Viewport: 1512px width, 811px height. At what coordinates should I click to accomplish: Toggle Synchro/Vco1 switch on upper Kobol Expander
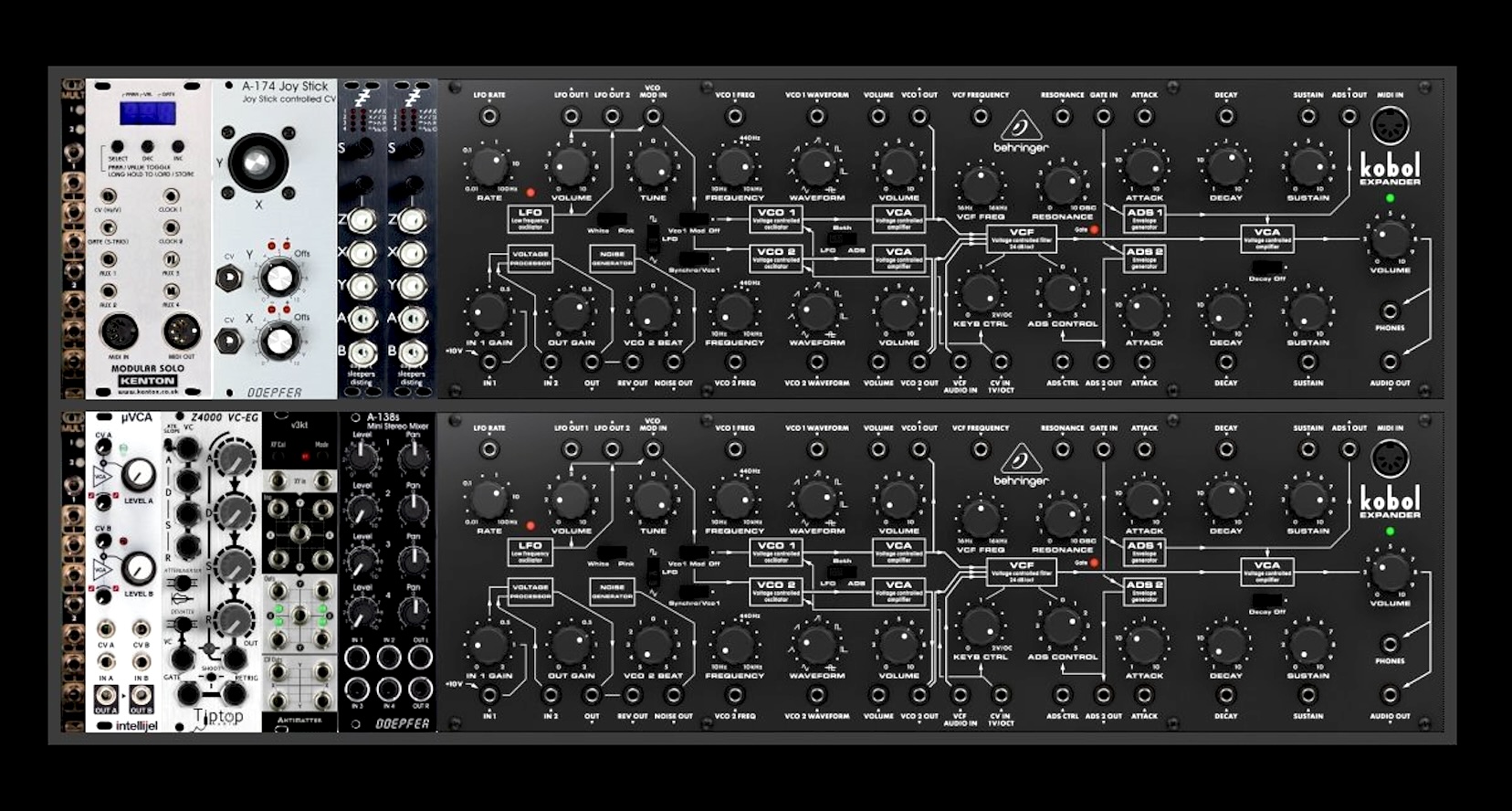(x=694, y=258)
